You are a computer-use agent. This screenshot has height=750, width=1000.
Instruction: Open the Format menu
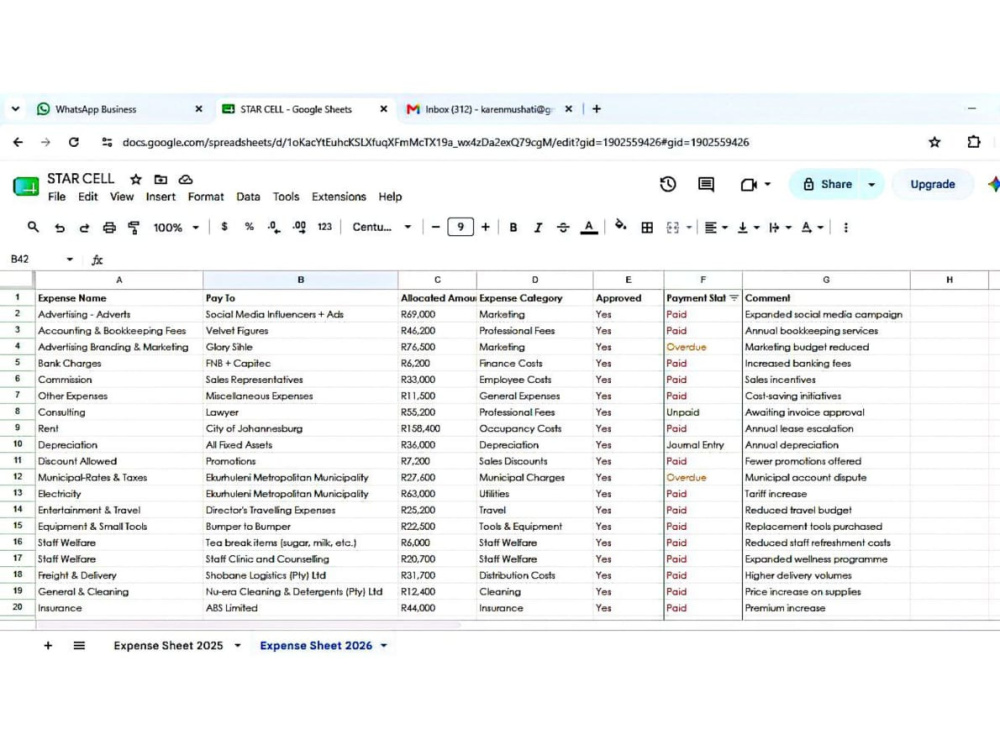pos(205,196)
